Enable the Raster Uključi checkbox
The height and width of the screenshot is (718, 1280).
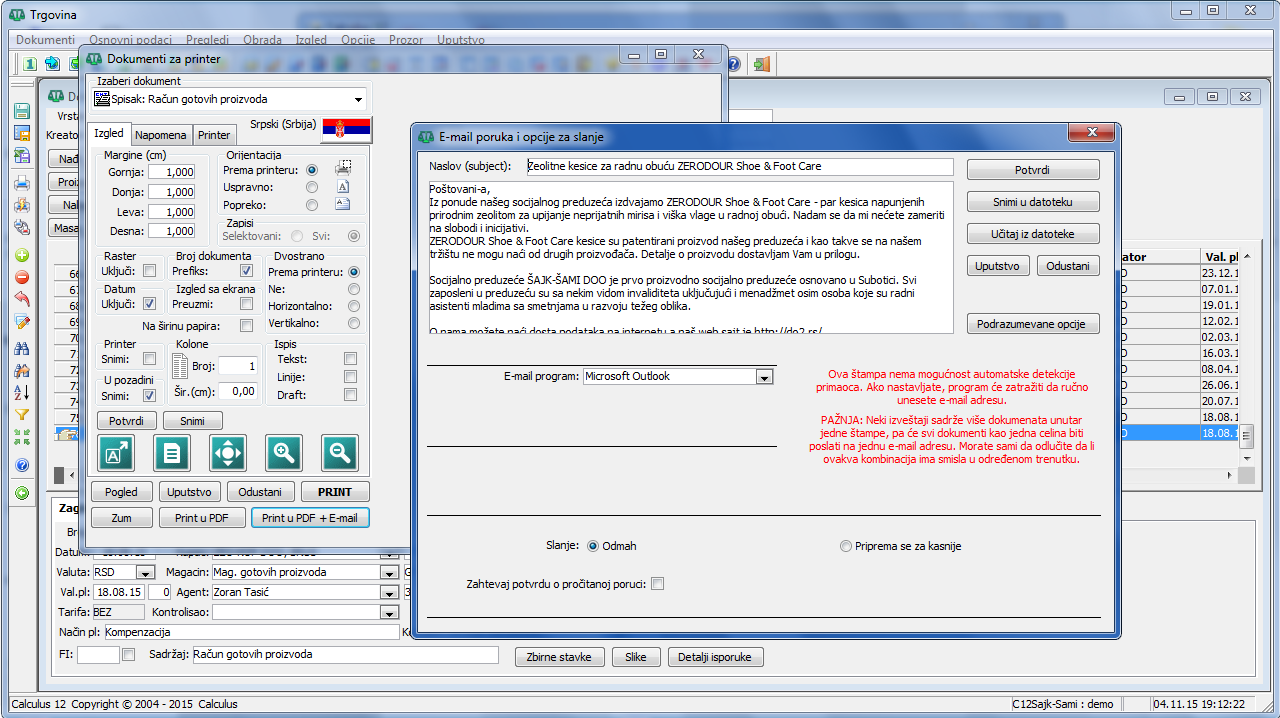tap(150, 271)
